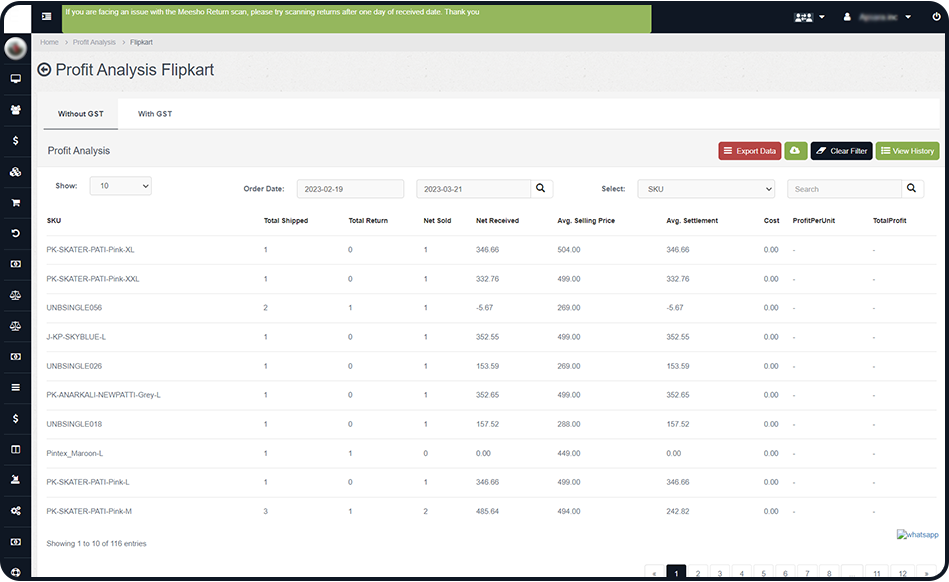Open the shopping cart icon in sidebar

[16, 203]
